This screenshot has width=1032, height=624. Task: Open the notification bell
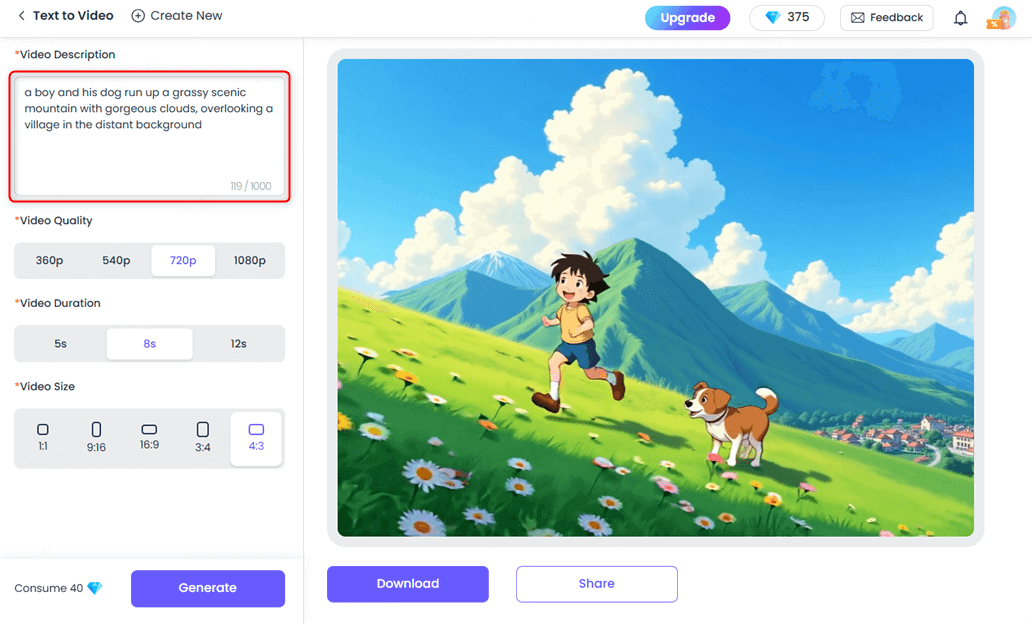[960, 18]
